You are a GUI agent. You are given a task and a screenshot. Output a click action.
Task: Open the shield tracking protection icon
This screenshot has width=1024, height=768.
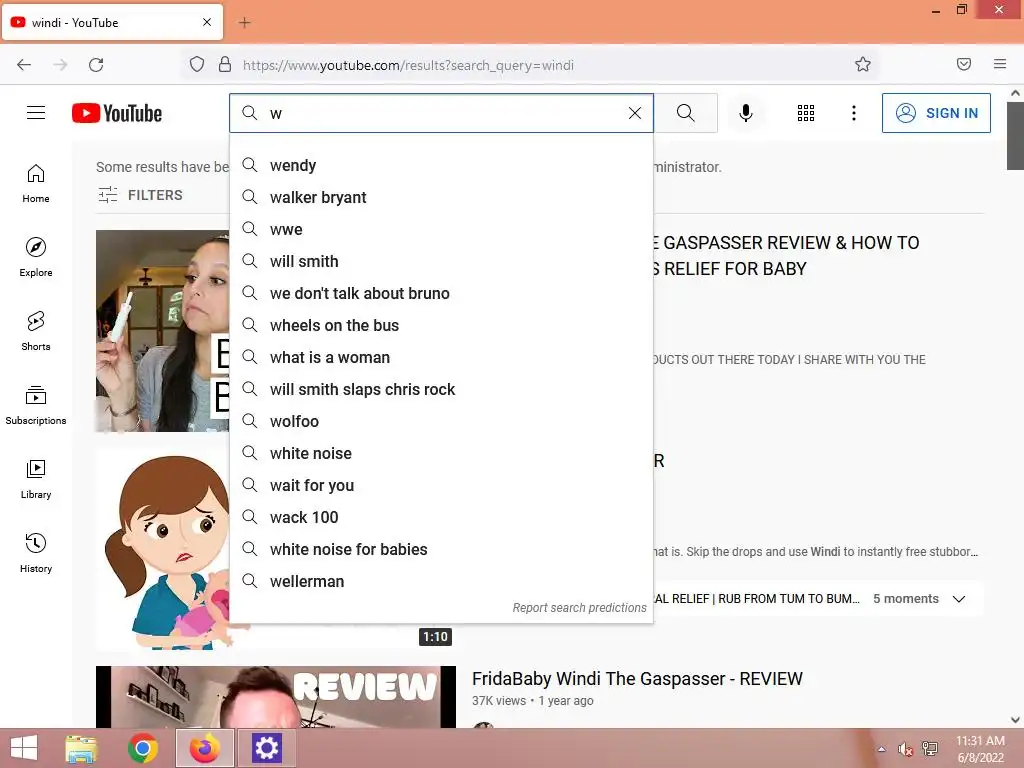click(x=197, y=65)
